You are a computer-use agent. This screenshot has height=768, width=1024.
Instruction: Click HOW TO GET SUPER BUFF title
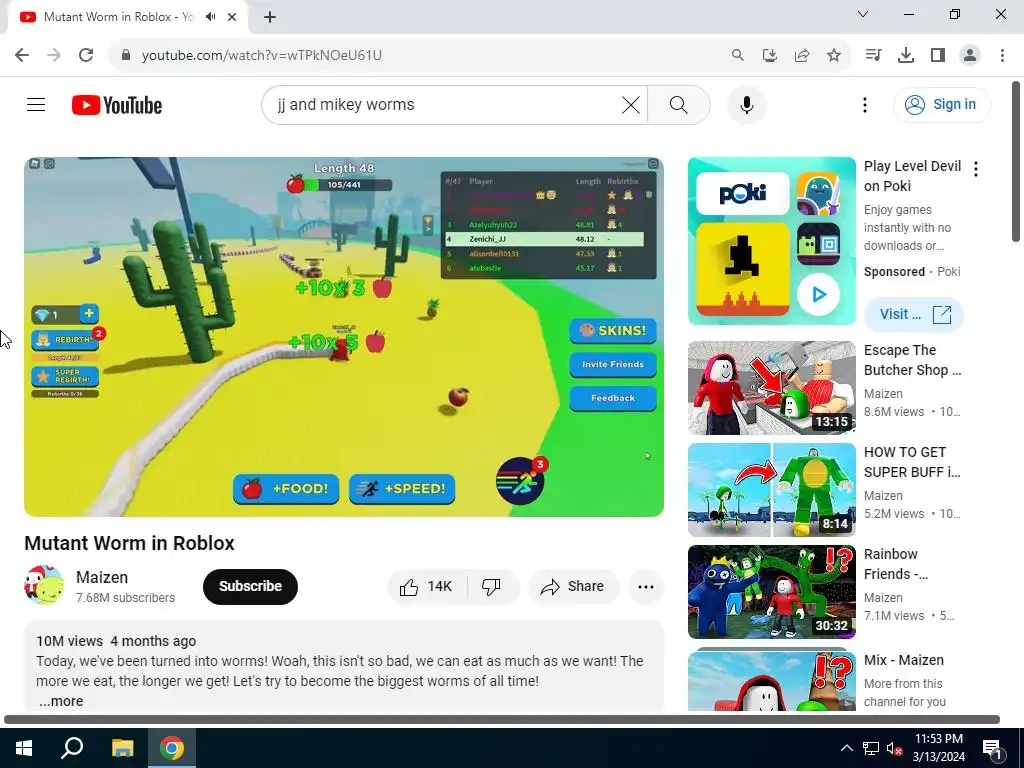tap(912, 462)
